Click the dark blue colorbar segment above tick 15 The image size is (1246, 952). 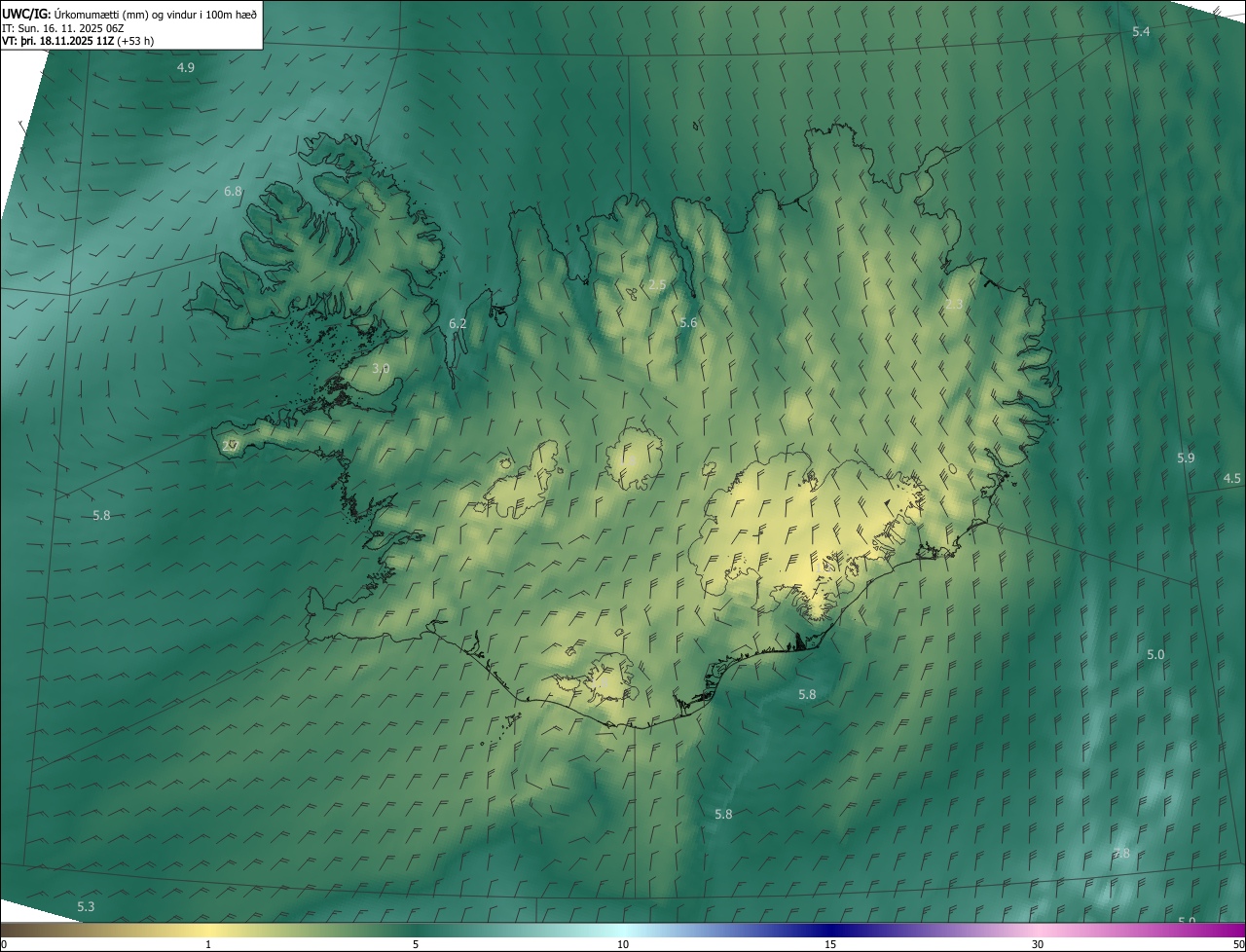[830, 930]
